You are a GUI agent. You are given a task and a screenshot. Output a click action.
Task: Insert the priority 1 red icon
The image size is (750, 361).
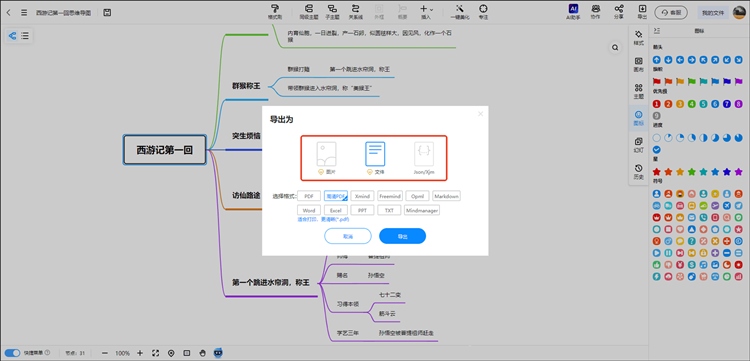(x=657, y=104)
